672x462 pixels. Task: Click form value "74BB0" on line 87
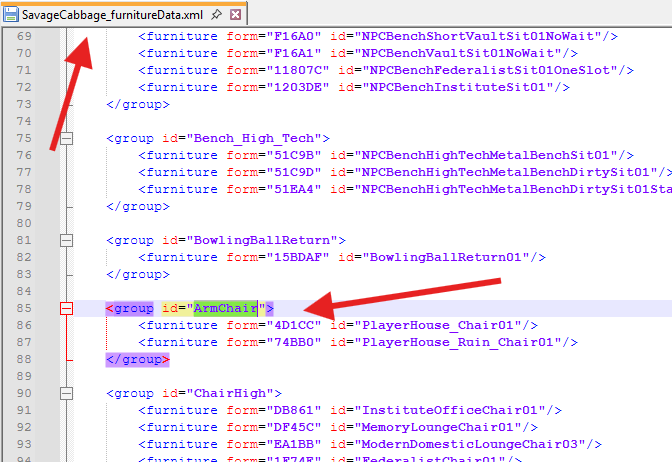pyautogui.click(x=294, y=342)
